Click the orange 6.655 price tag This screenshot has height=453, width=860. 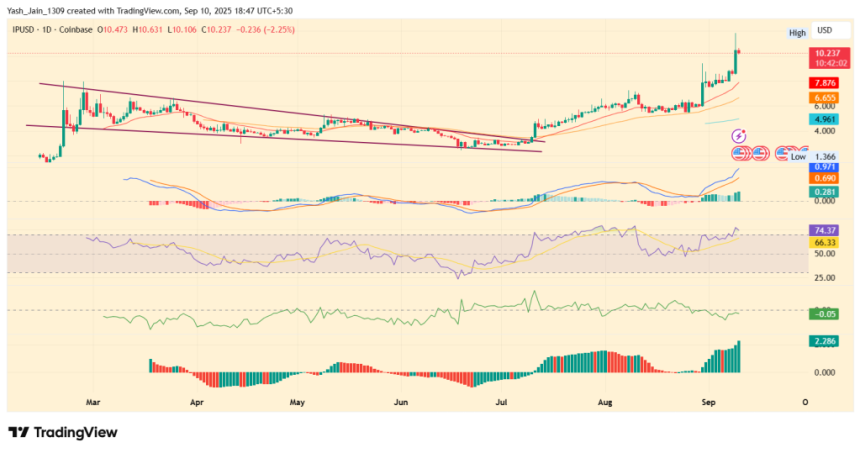tap(825, 98)
